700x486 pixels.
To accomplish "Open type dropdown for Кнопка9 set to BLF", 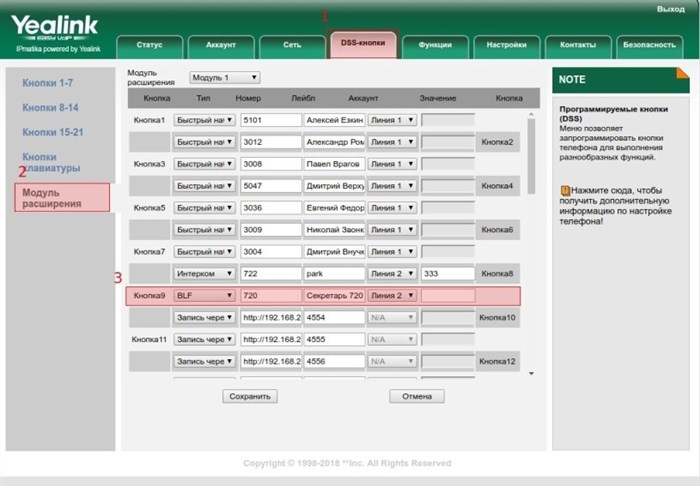I will click(x=204, y=295).
